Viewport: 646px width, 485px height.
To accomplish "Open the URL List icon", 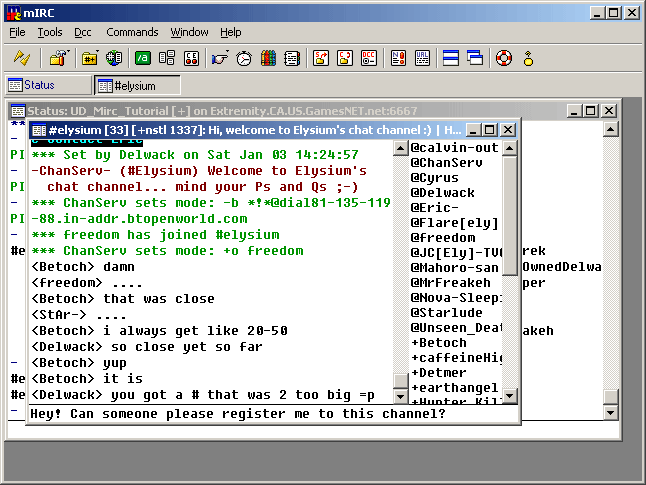I will [x=422, y=58].
